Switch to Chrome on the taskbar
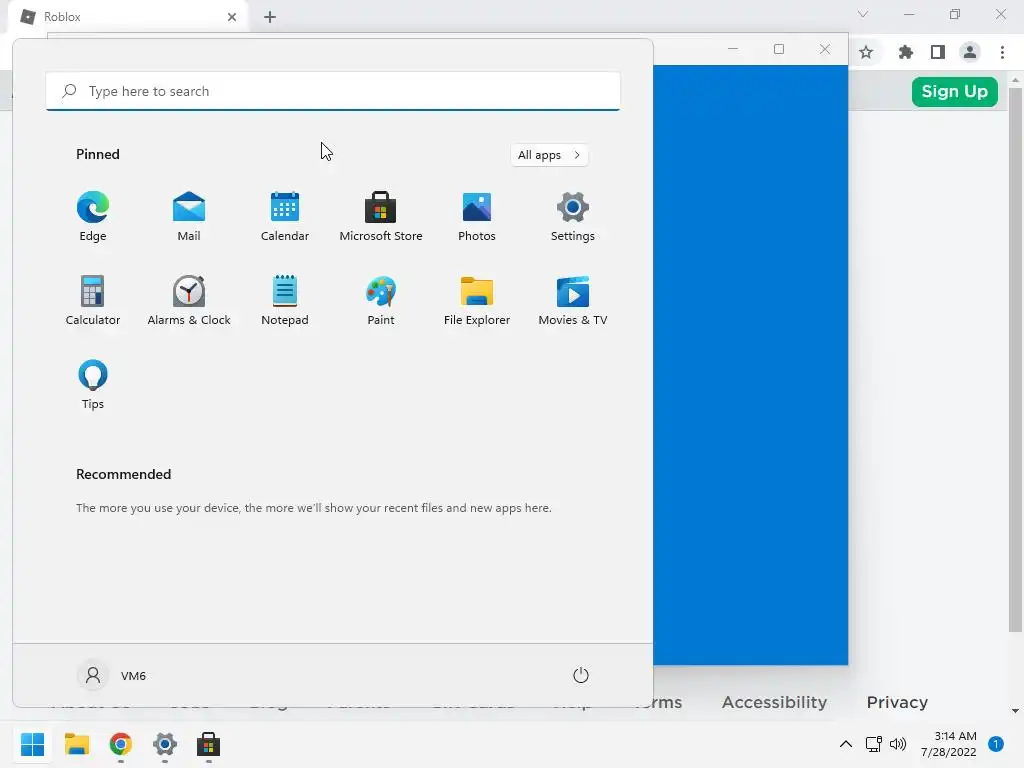 pyautogui.click(x=121, y=744)
